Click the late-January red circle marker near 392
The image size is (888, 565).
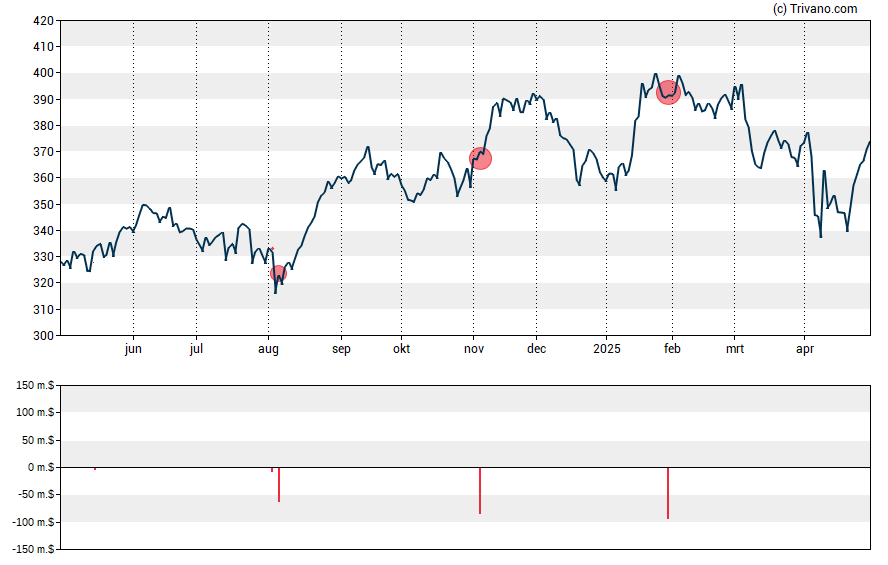click(x=668, y=92)
